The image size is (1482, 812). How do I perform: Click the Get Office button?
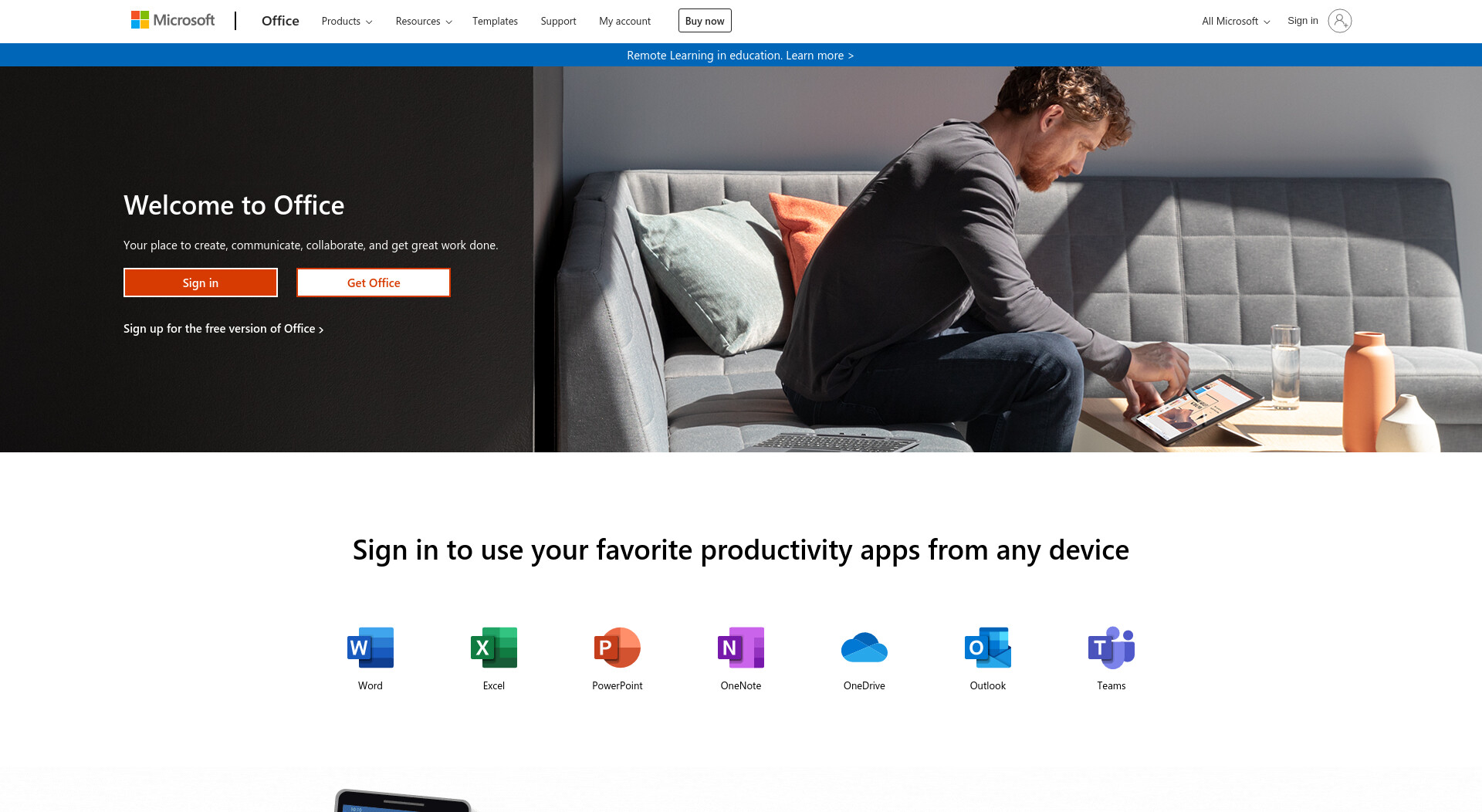click(x=374, y=283)
